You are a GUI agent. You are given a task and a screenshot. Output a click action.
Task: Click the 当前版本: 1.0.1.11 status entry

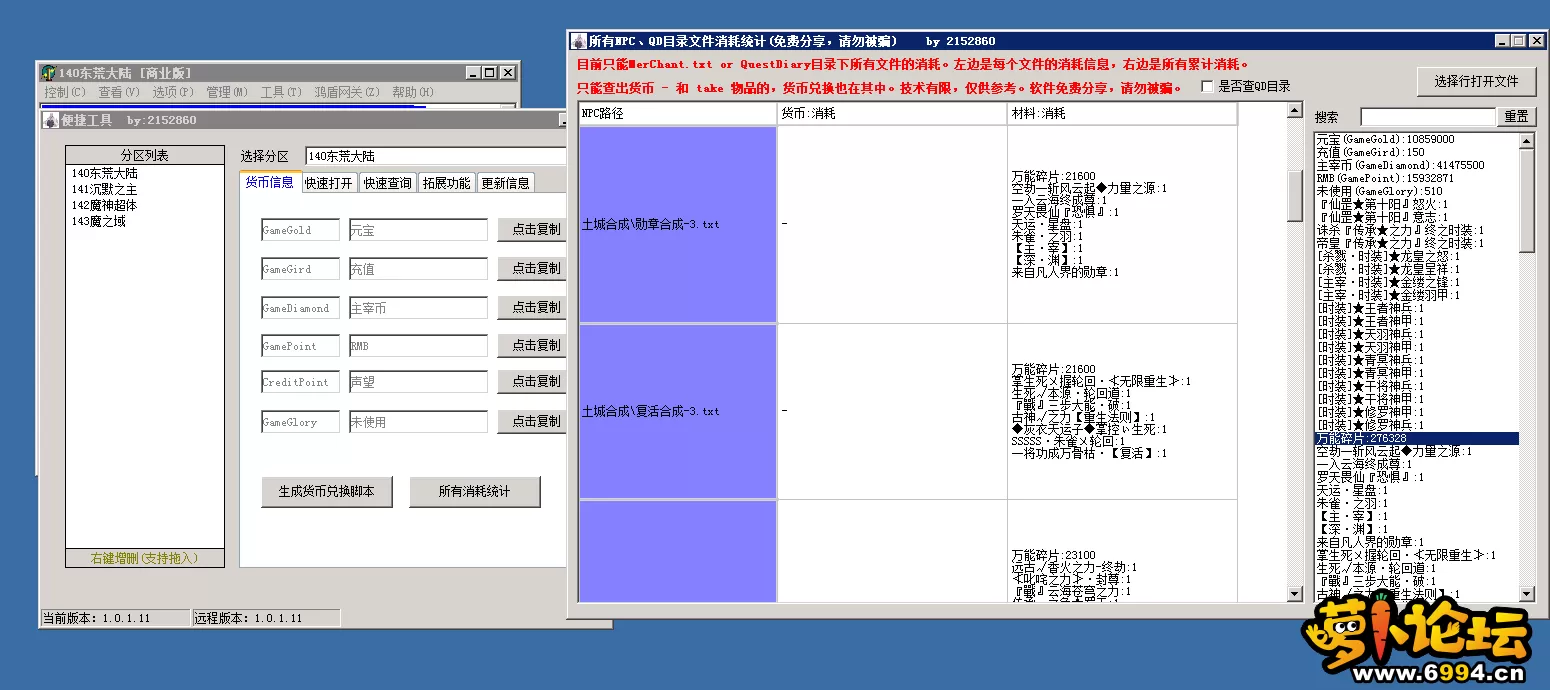[x=115, y=618]
